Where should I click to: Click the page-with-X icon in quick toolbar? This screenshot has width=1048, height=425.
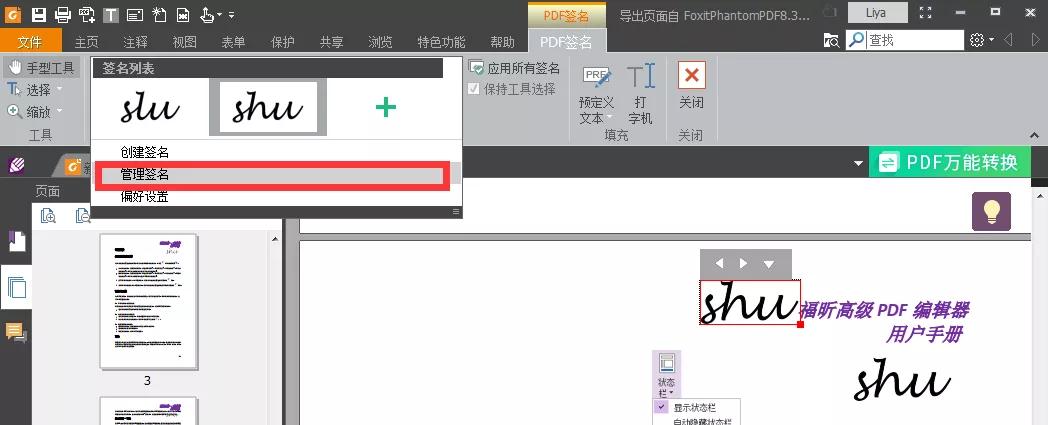(182, 14)
